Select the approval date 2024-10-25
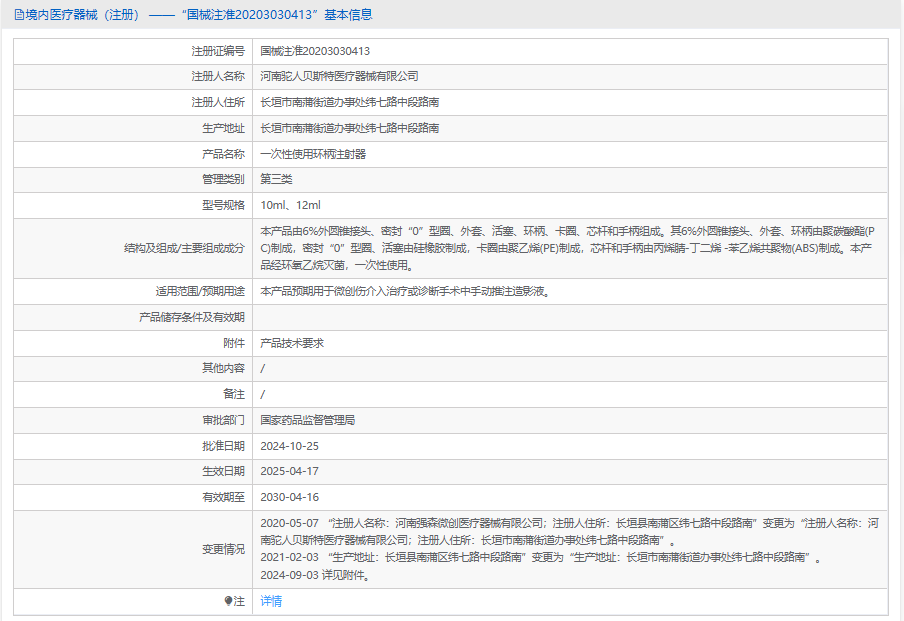The width and height of the screenshot is (904, 621). click(x=289, y=446)
